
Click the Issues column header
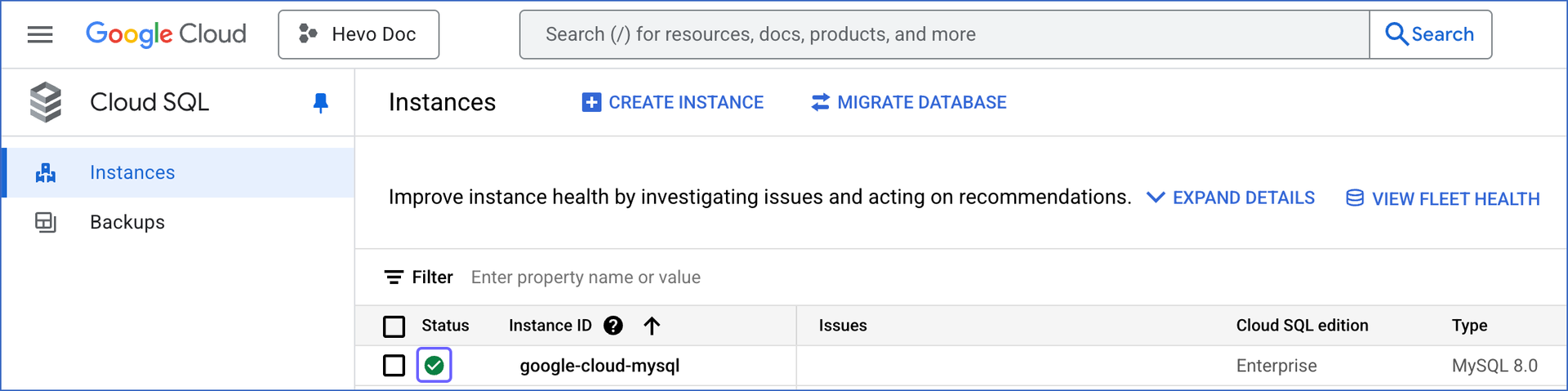843,326
